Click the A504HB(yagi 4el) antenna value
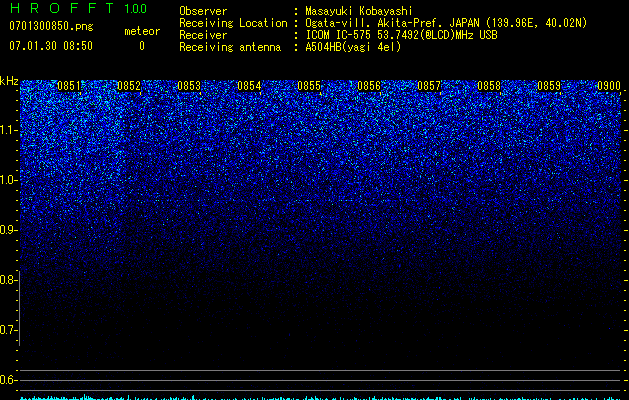This screenshot has height=400, width=629. [353, 47]
